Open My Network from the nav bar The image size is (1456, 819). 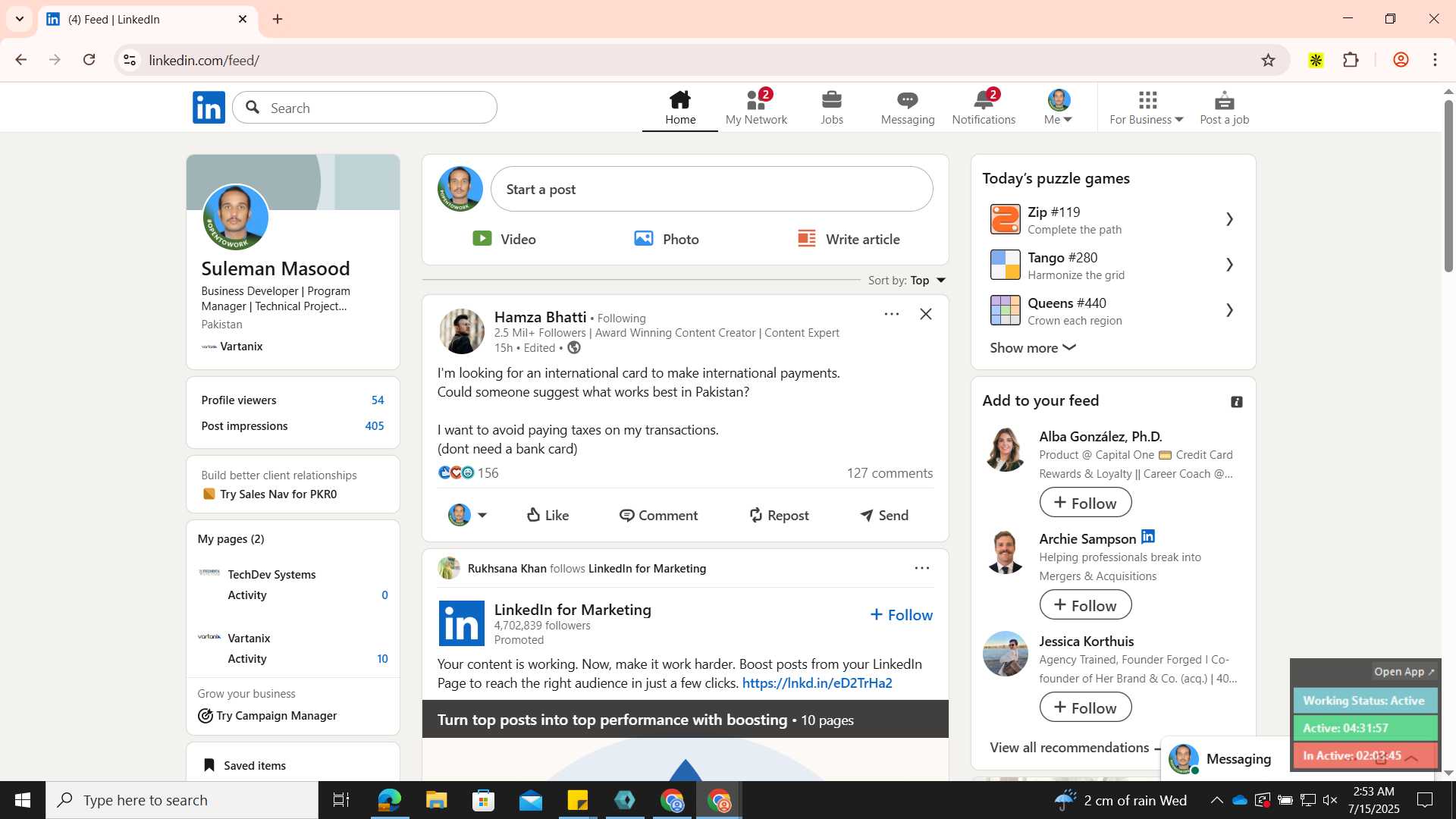point(756,107)
